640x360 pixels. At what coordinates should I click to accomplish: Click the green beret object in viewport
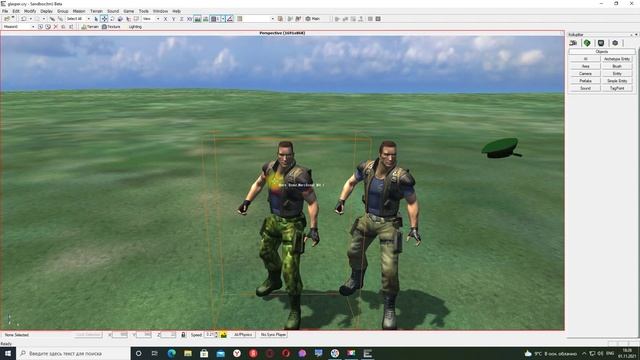tap(501, 148)
